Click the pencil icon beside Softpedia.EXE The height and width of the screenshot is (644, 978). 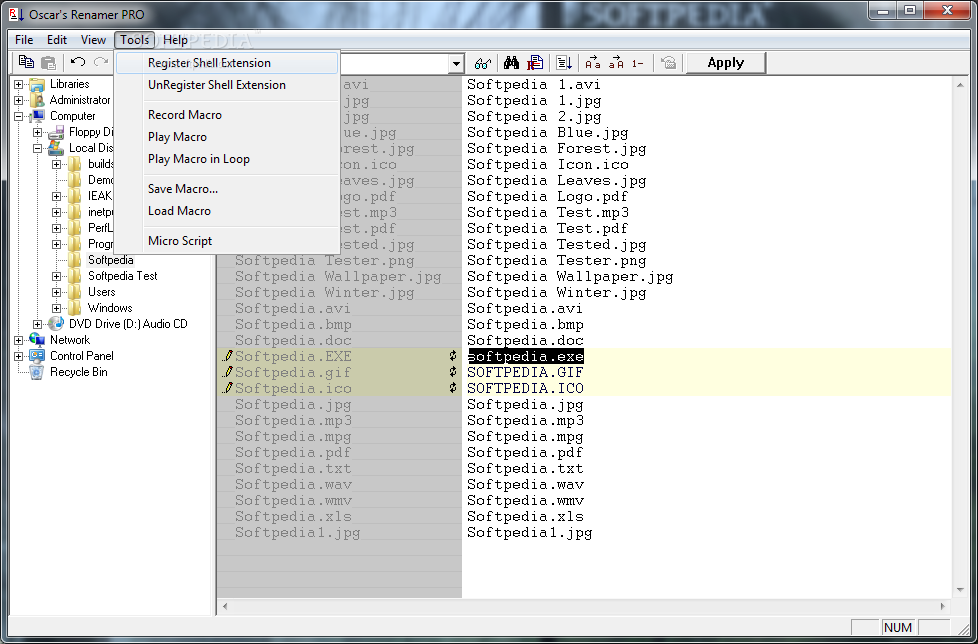[x=228, y=356]
